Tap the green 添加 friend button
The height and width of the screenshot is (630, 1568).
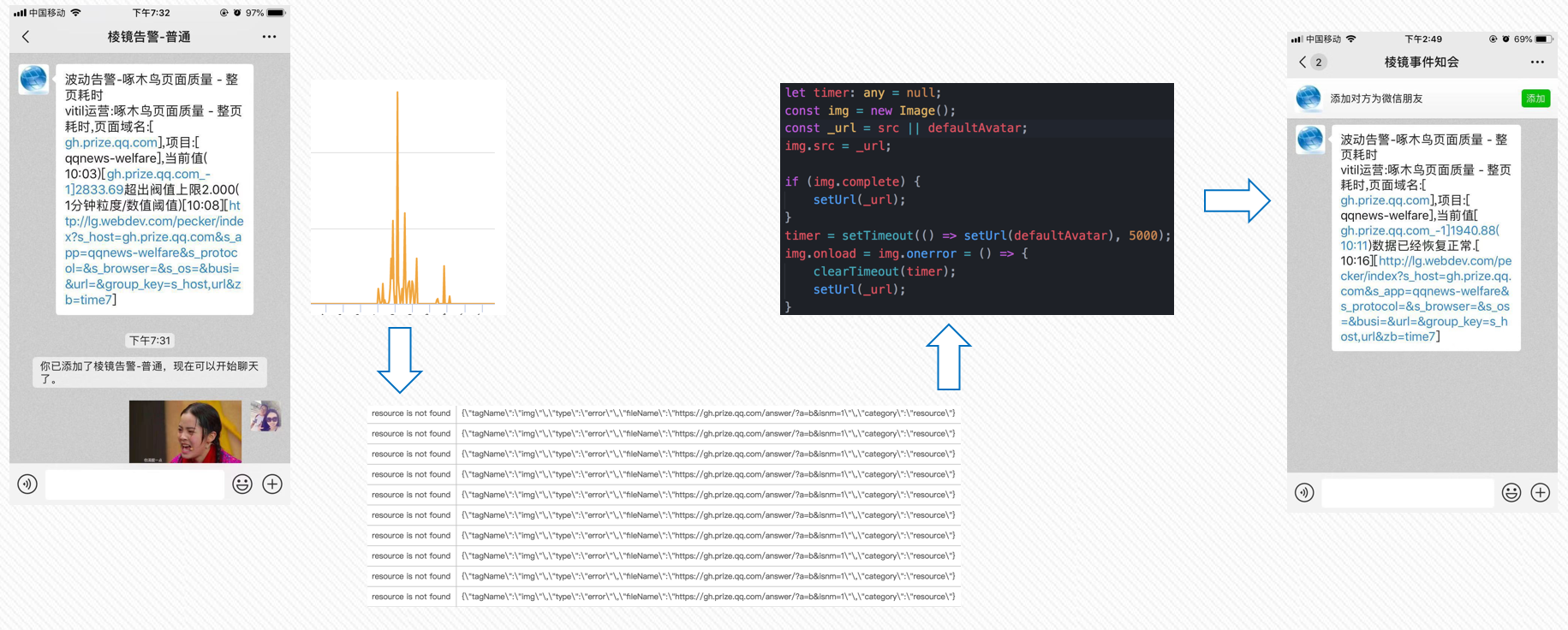1535,98
